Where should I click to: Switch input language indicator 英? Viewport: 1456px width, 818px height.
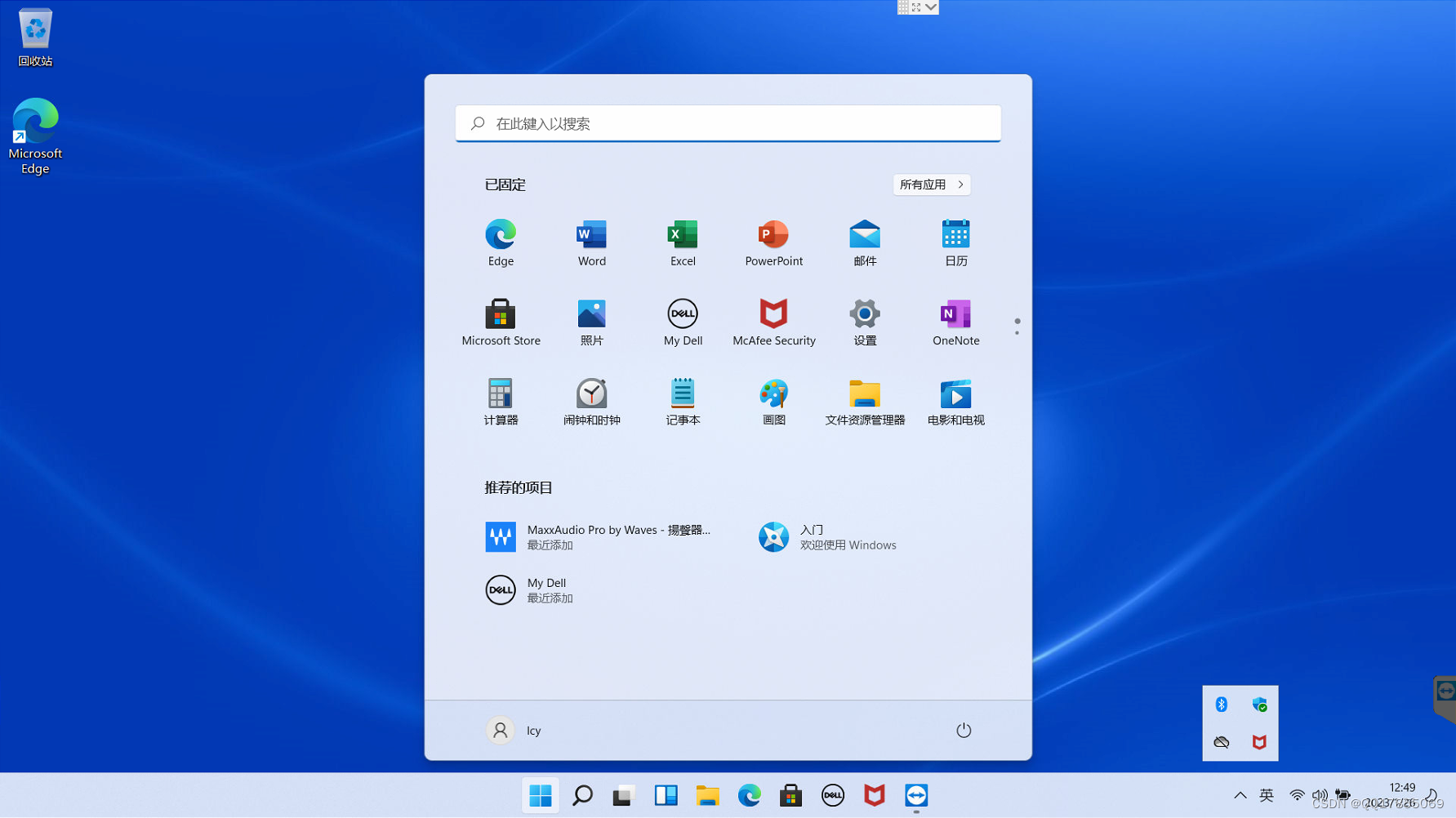pyautogui.click(x=1267, y=795)
